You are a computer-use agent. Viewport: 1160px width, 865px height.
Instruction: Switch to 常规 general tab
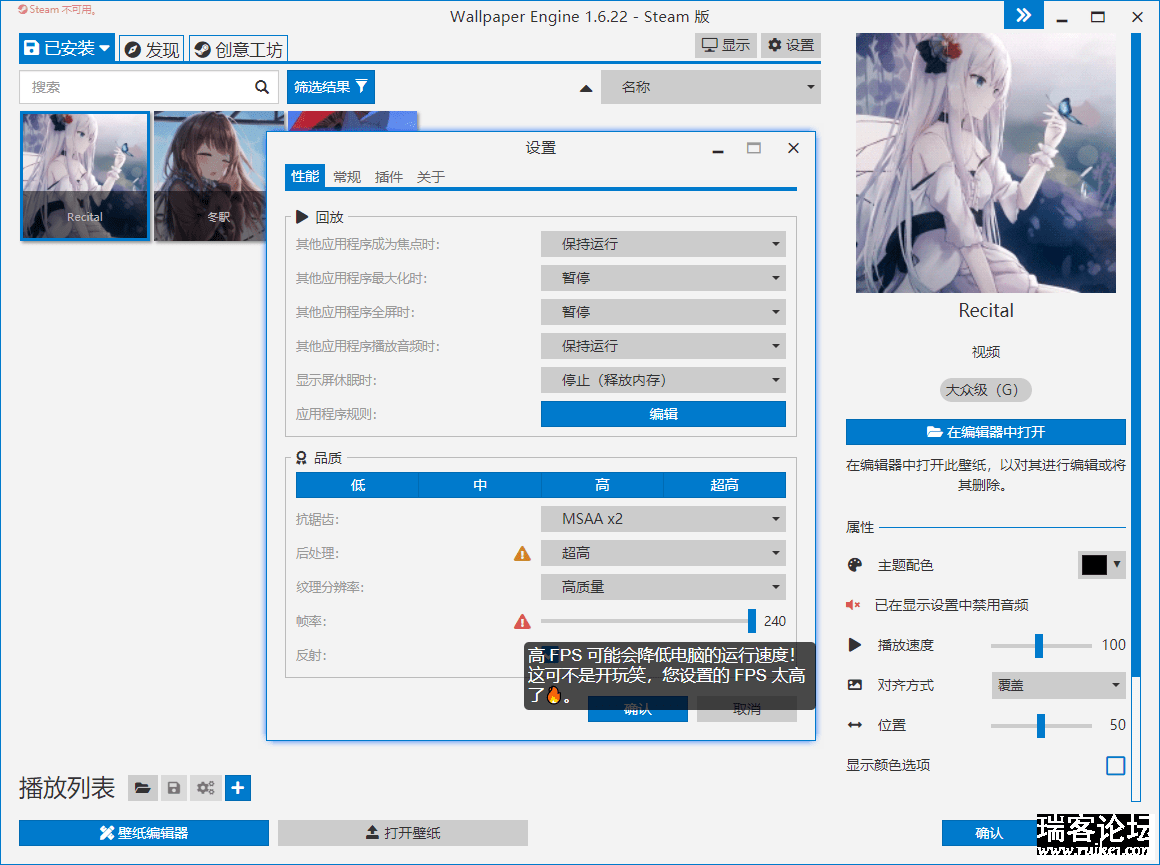point(347,177)
